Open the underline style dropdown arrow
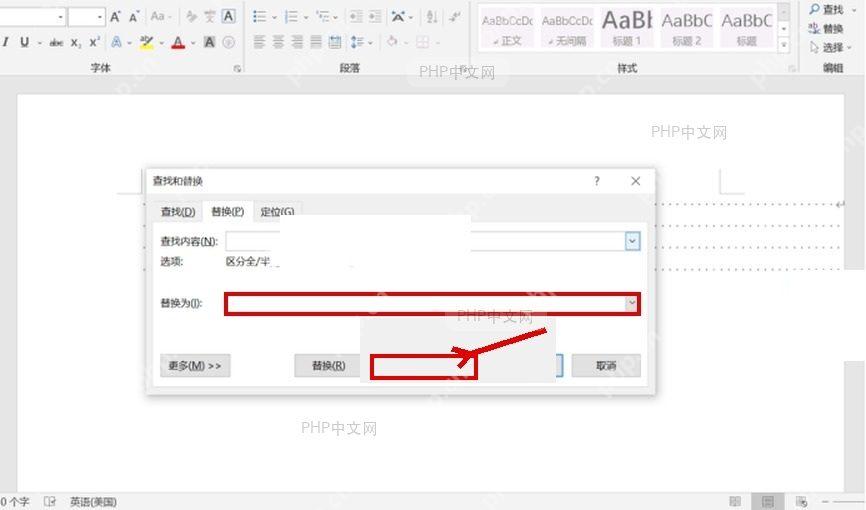The height and width of the screenshot is (510, 866). click(x=39, y=43)
